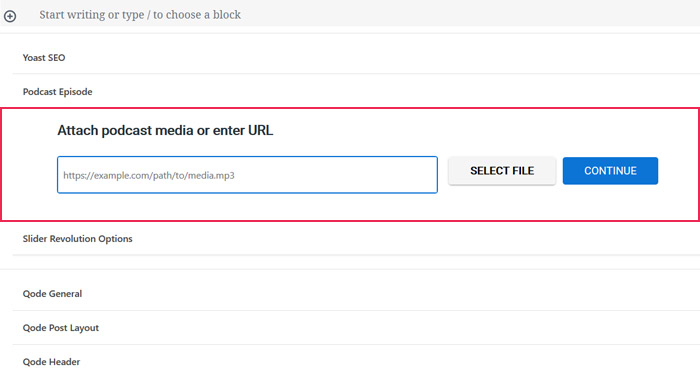Click the SELECT FILE button
700x375 pixels.
pyautogui.click(x=502, y=171)
